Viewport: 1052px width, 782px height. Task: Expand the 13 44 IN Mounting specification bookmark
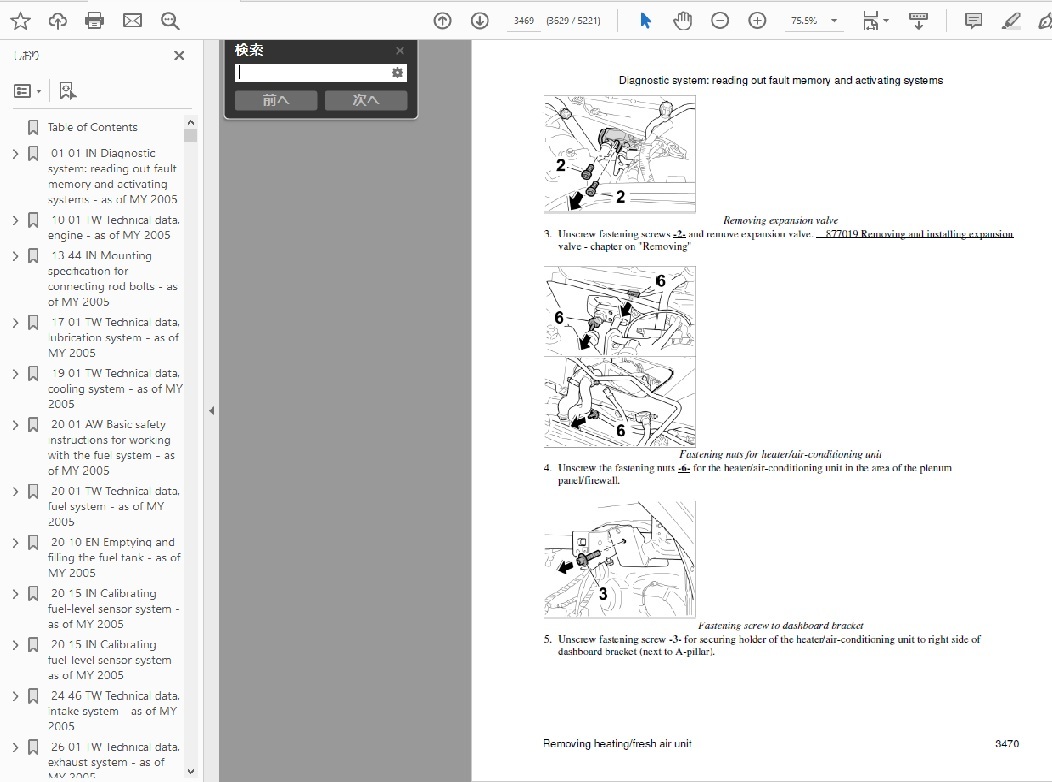point(15,256)
